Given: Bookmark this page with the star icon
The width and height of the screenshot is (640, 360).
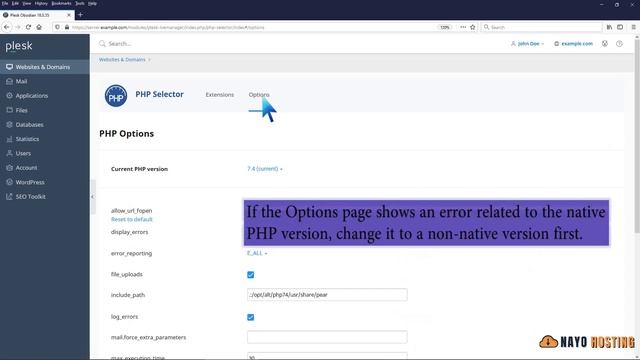Looking at the screenshot, I should tap(473, 27).
